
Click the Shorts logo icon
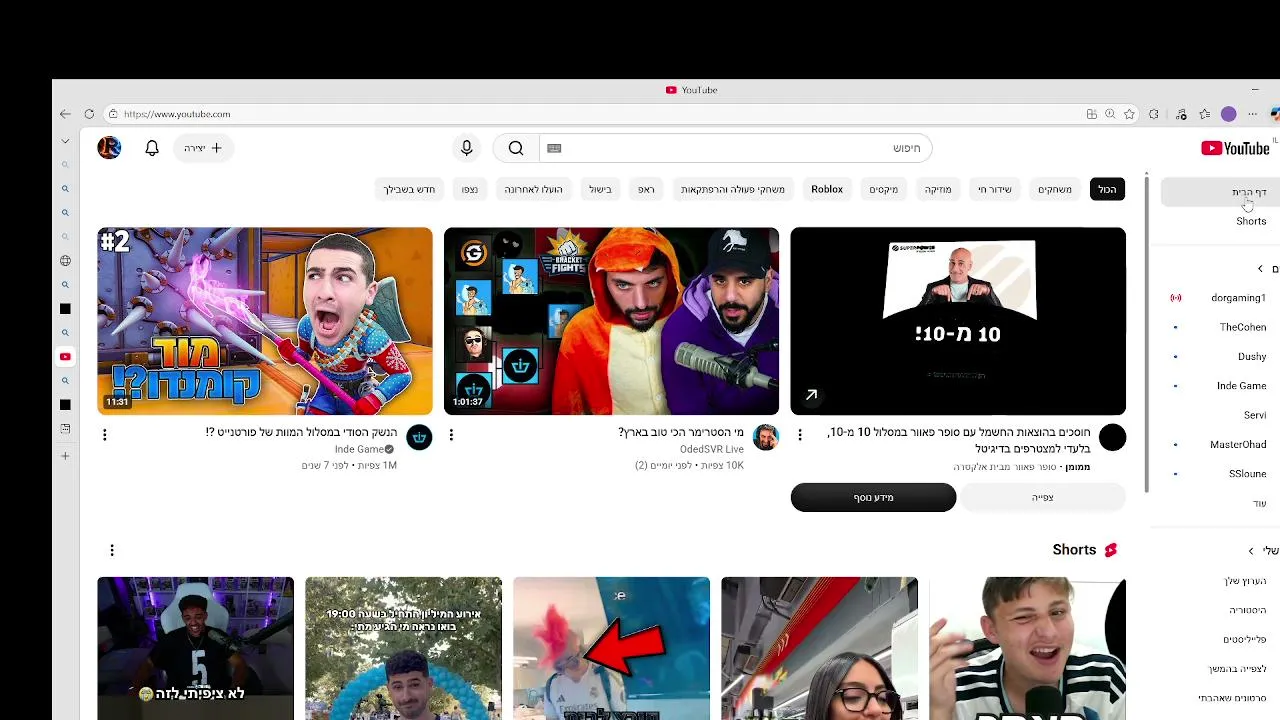coord(1110,550)
